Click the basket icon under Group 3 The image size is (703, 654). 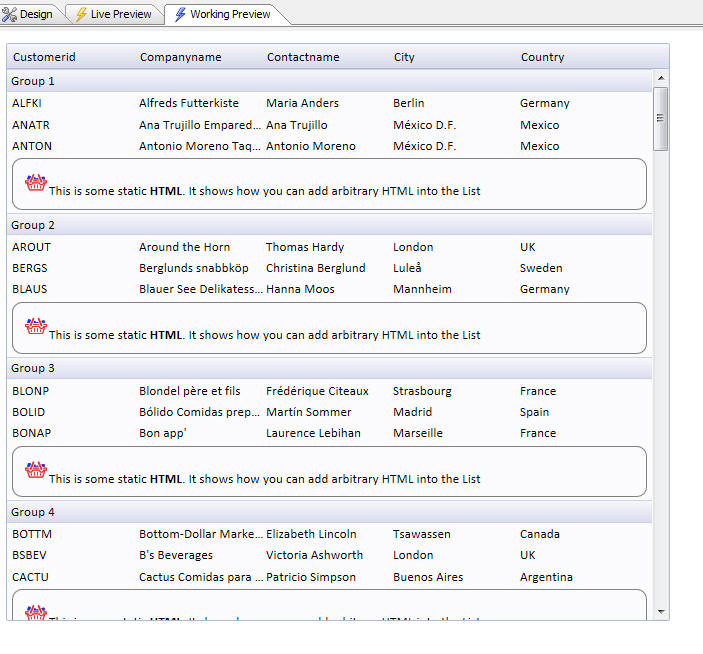coord(36,470)
